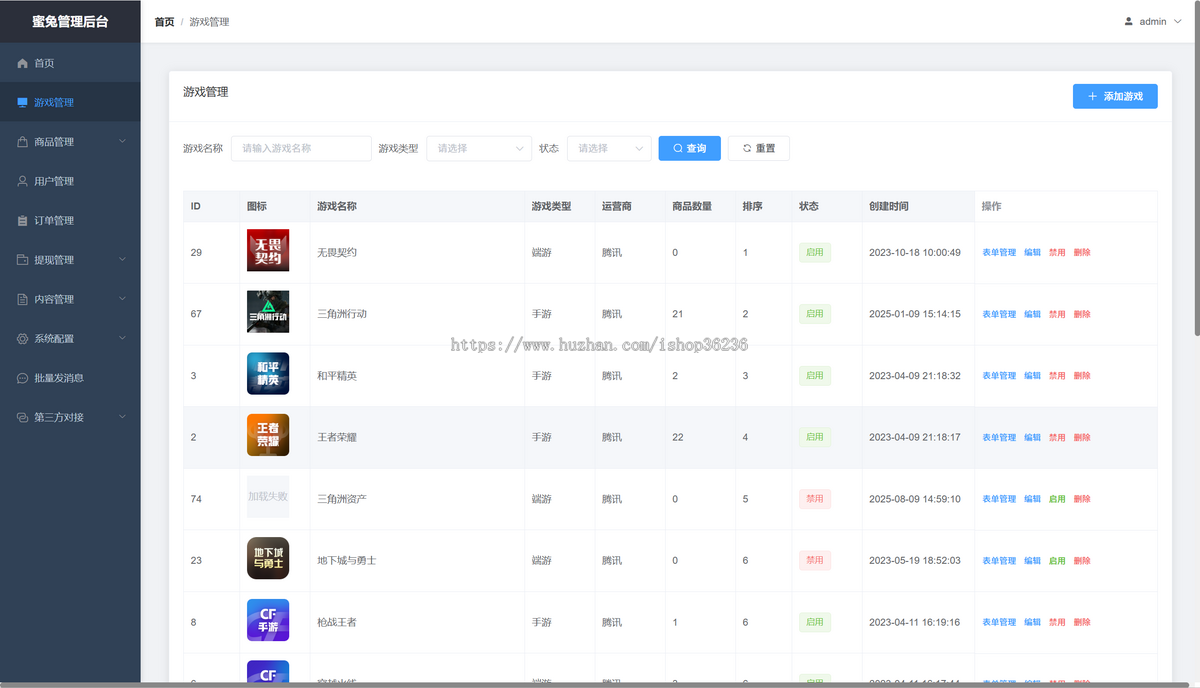The width and height of the screenshot is (1200, 688).
Task: Click the 三角洲行动 game icon thumbnail
Action: point(268,312)
